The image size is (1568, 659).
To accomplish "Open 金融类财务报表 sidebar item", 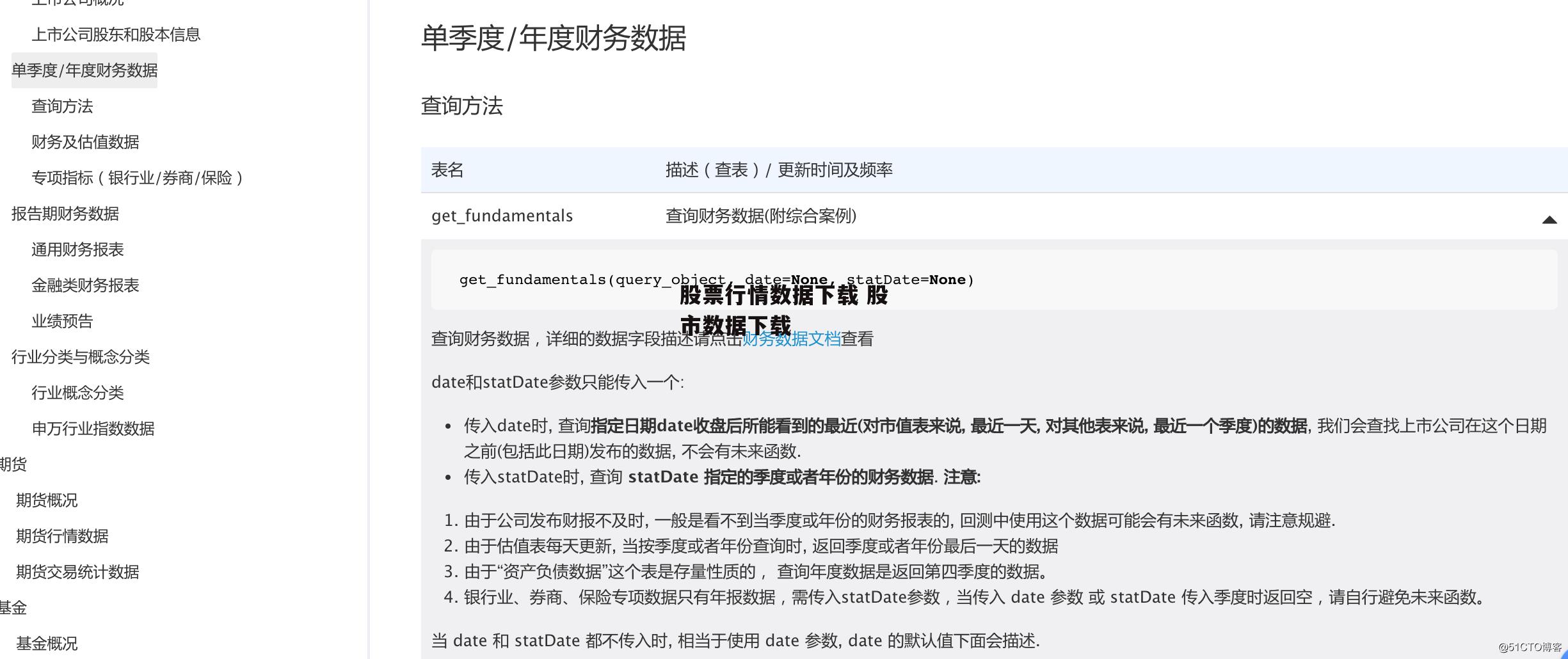I will (x=85, y=285).
